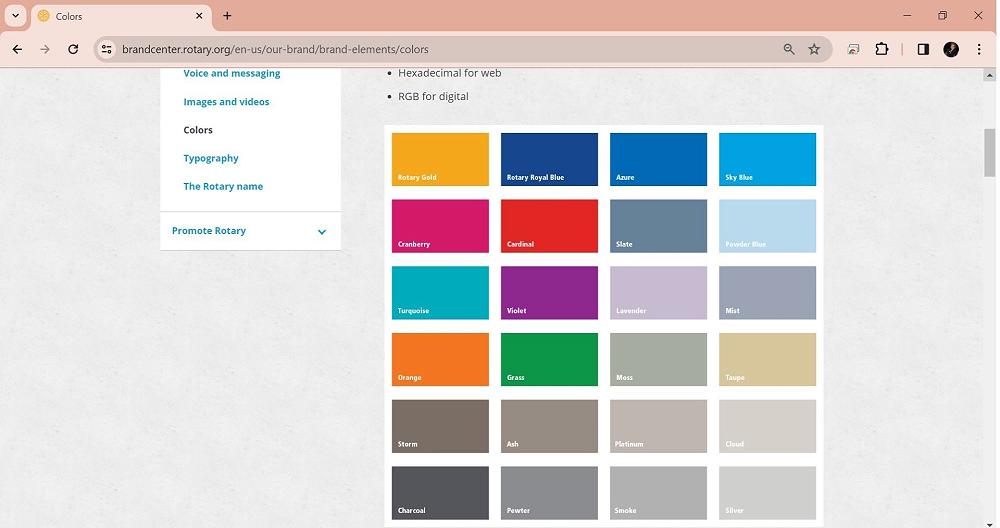The width and height of the screenshot is (1000, 528).
Task: Select the Rotary Royal Blue swatch
Action: pyautogui.click(x=549, y=159)
